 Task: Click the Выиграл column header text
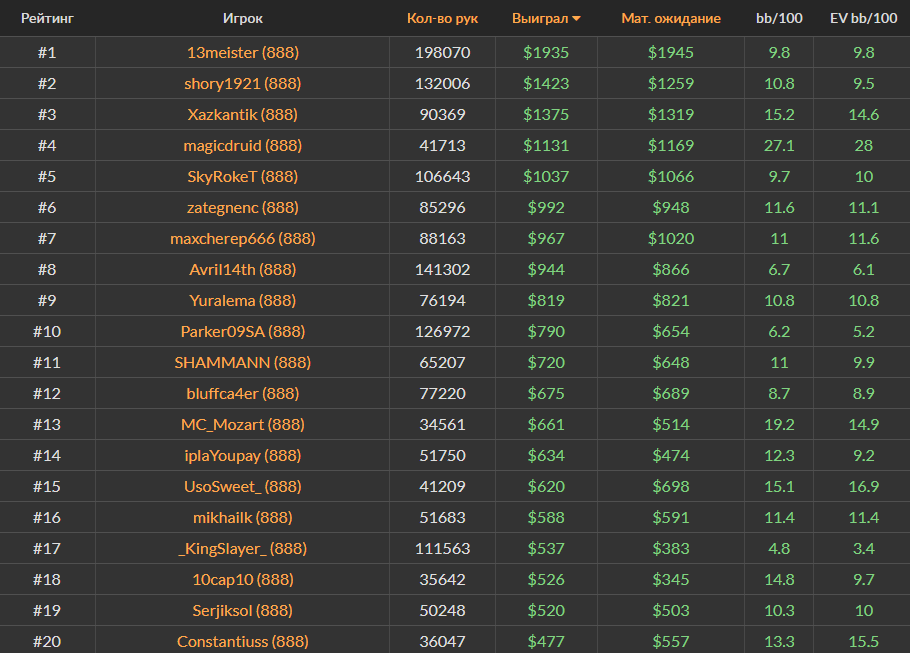pyautogui.click(x=539, y=18)
